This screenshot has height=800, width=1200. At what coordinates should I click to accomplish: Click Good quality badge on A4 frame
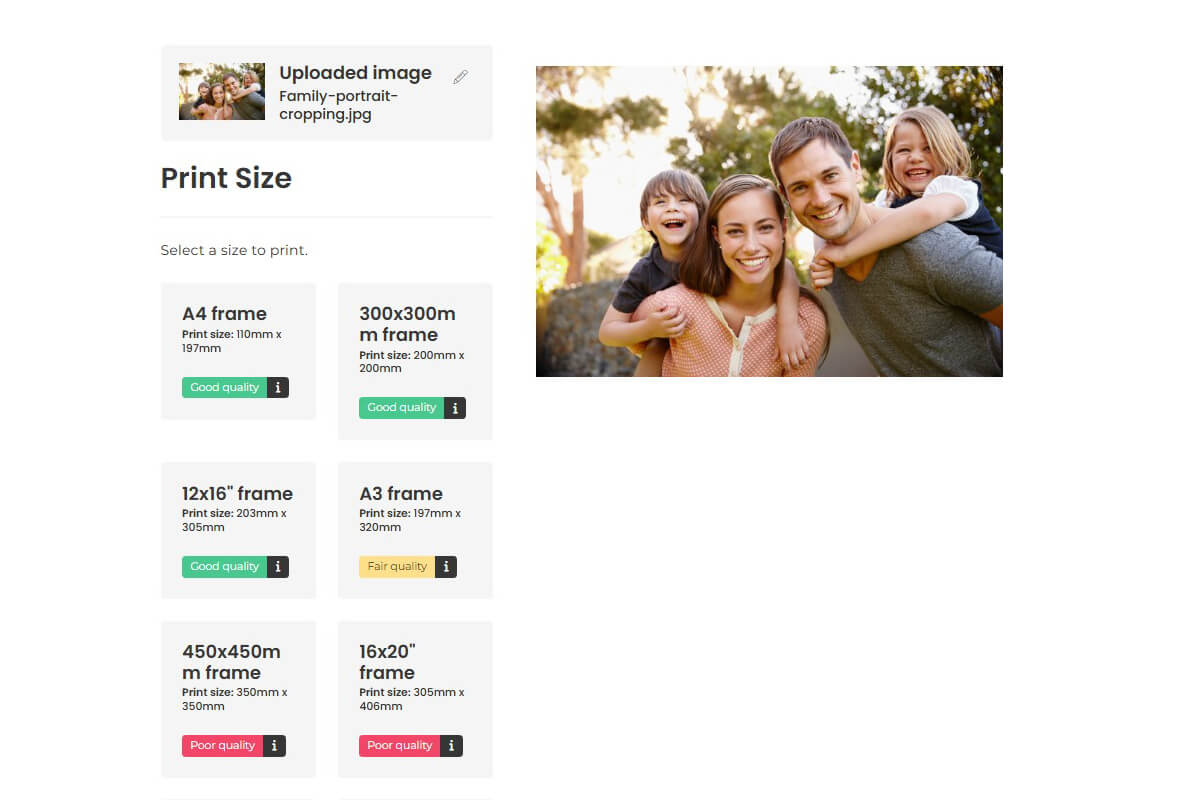tap(224, 387)
